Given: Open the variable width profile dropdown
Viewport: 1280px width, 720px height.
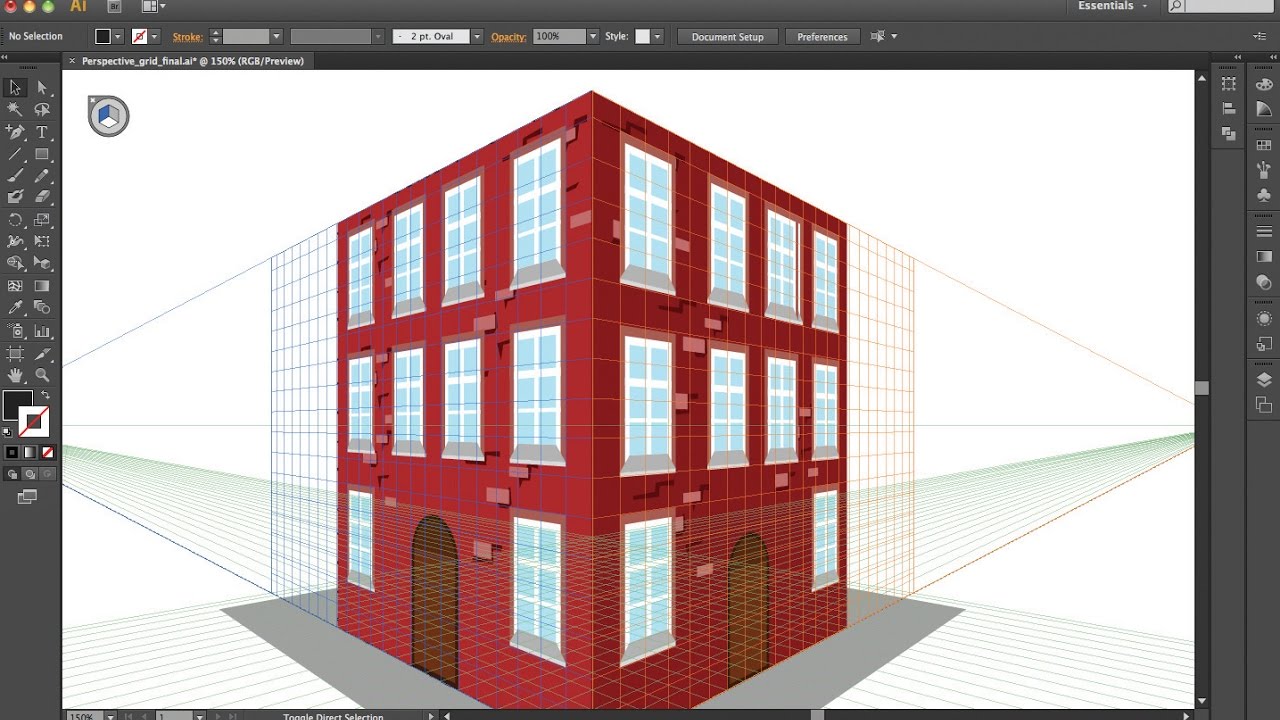Looking at the screenshot, I should [377, 37].
